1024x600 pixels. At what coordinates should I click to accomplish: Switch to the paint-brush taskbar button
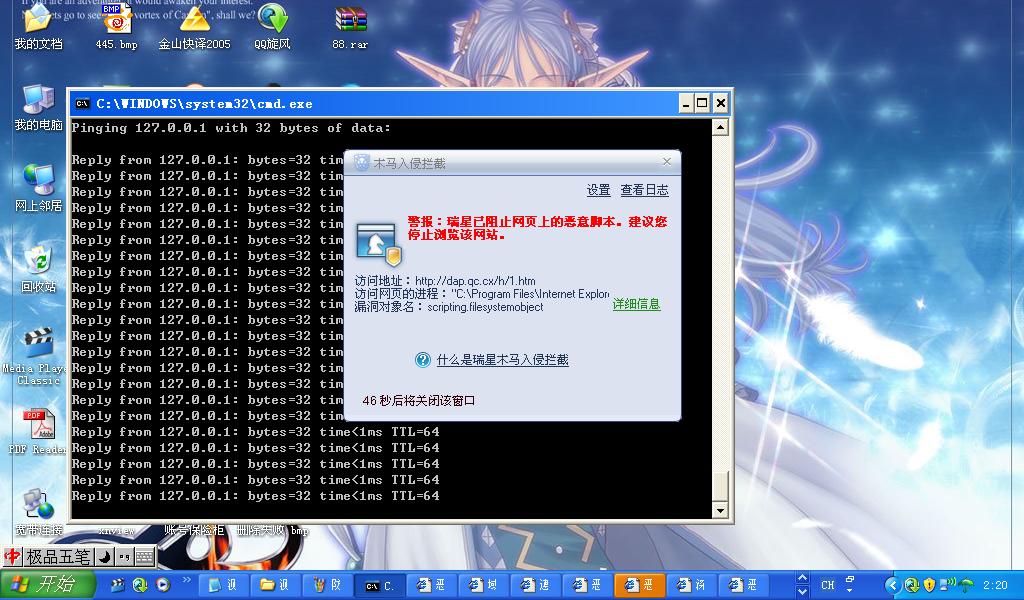tap(328, 585)
